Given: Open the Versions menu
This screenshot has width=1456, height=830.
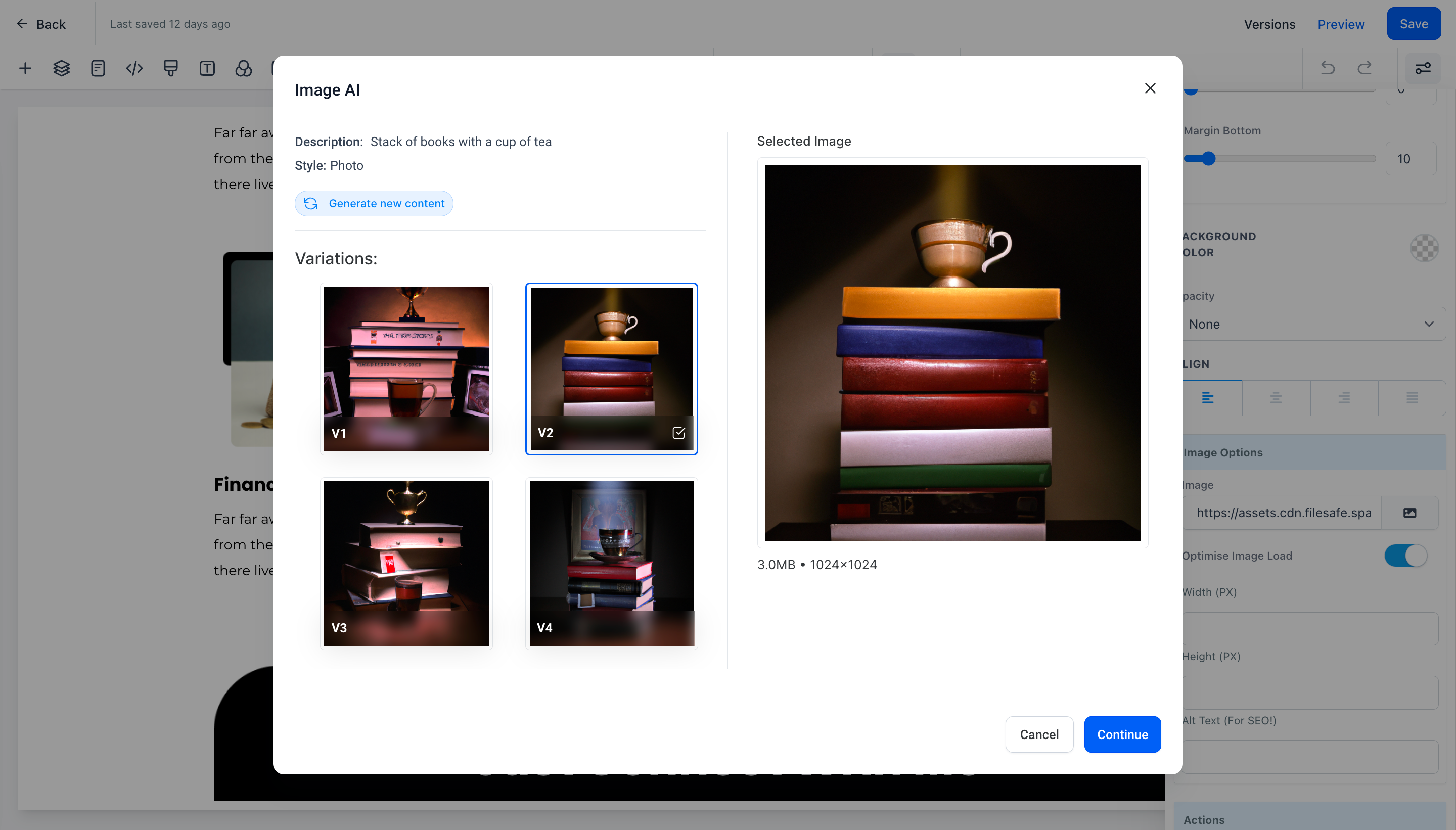Looking at the screenshot, I should (x=1269, y=24).
